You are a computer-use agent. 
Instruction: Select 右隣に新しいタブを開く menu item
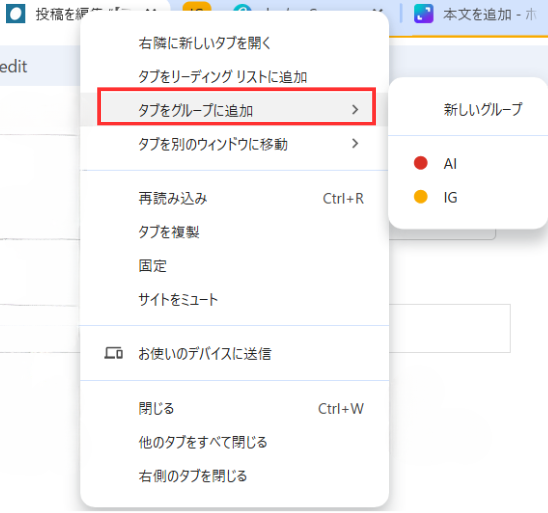(235, 43)
